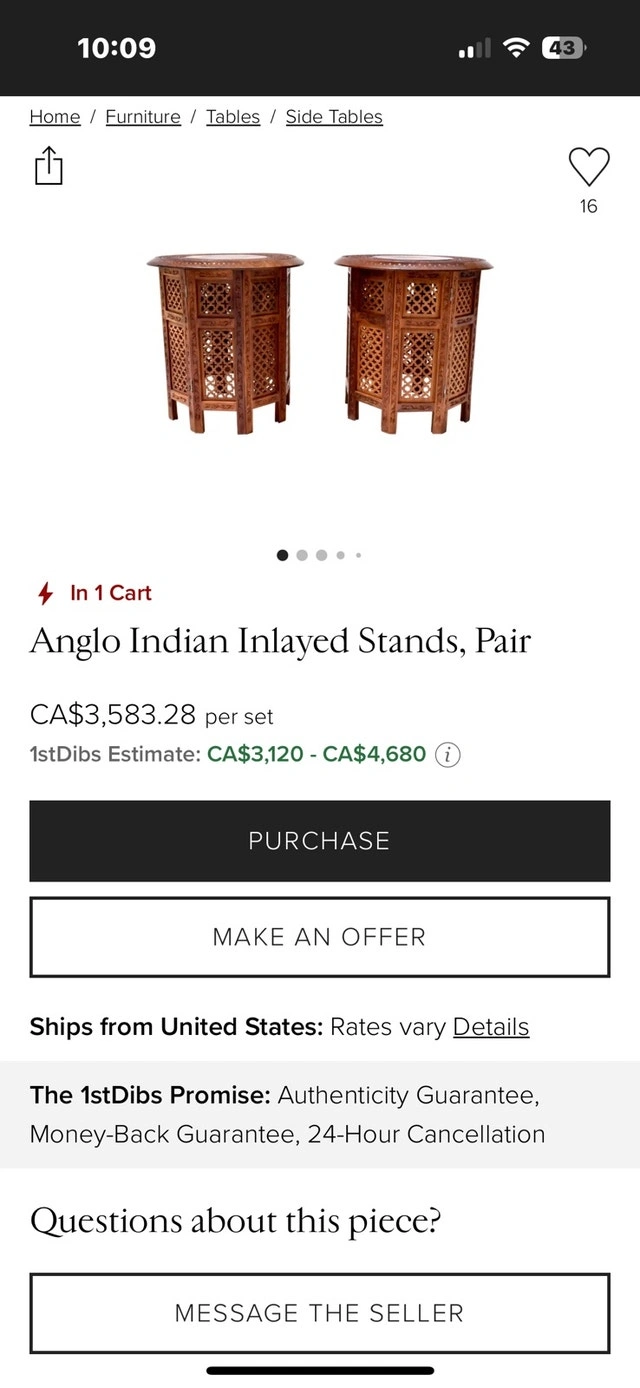
Task: Jump to third carousel image dot
Action: [x=321, y=556]
